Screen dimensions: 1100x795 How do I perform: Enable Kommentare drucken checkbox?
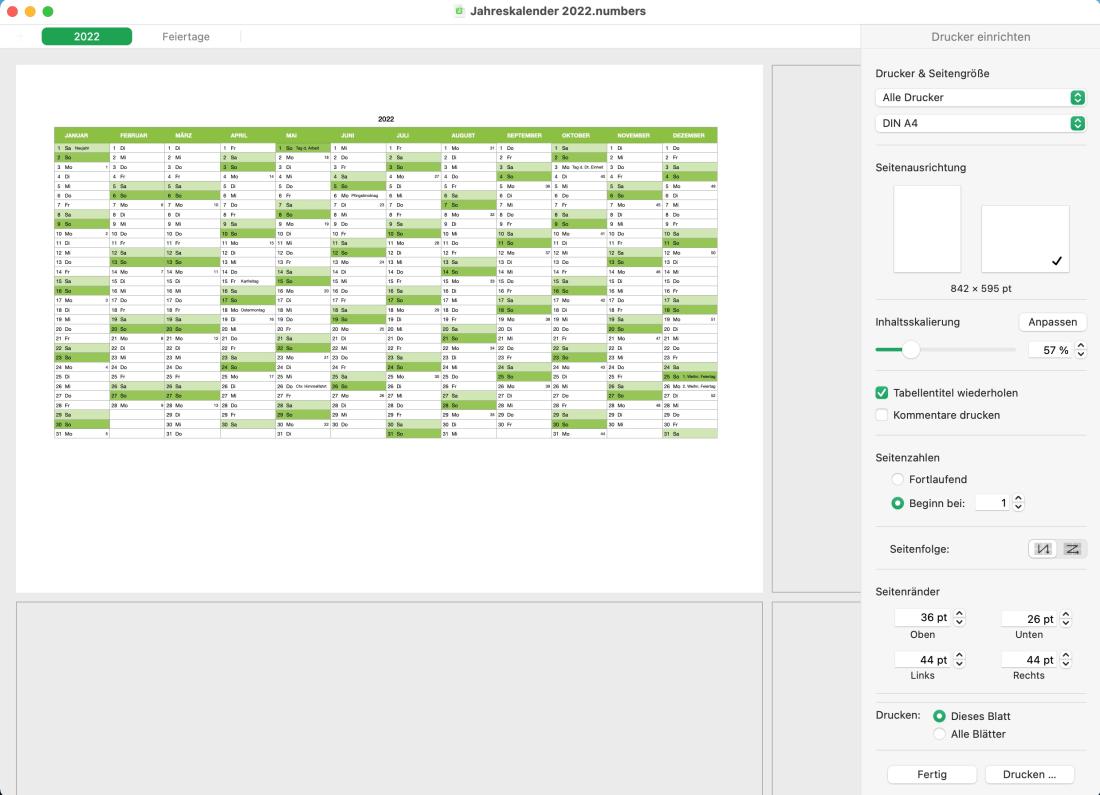click(x=882, y=415)
